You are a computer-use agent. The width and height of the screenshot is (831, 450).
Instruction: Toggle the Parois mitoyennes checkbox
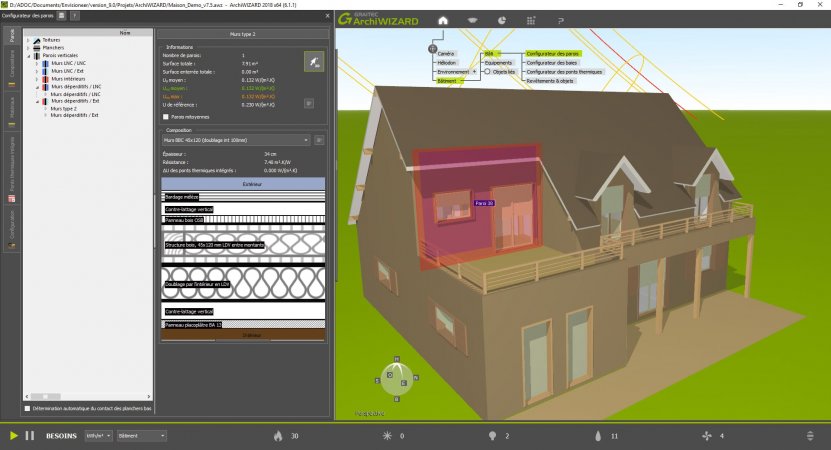pyautogui.click(x=166, y=117)
